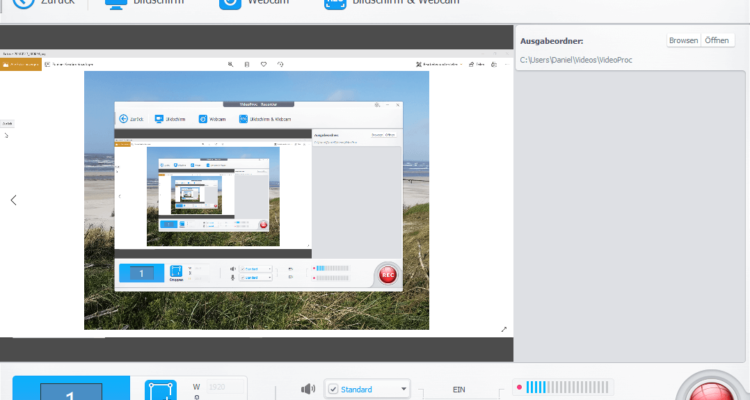Toggle the Standard audio checkbox
Screen dimensions: 750x400
[333, 389]
